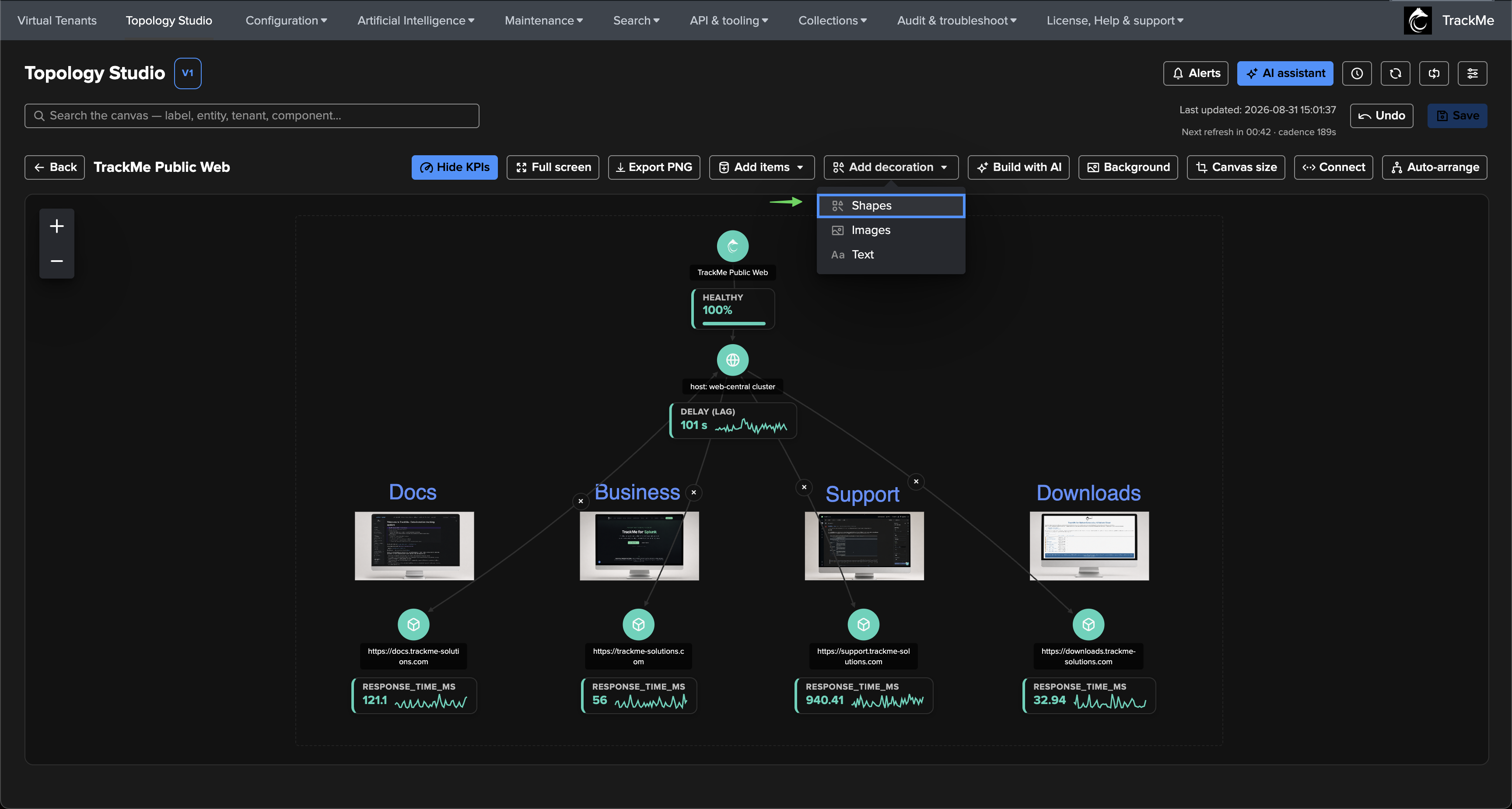
Task: Remove edge with x left of Business
Action: point(581,501)
